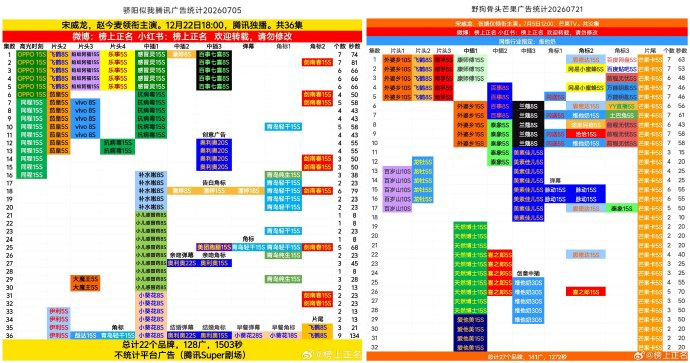
Task: Click the yellow 总计22个品牌 summary footer
Action: 182,350
